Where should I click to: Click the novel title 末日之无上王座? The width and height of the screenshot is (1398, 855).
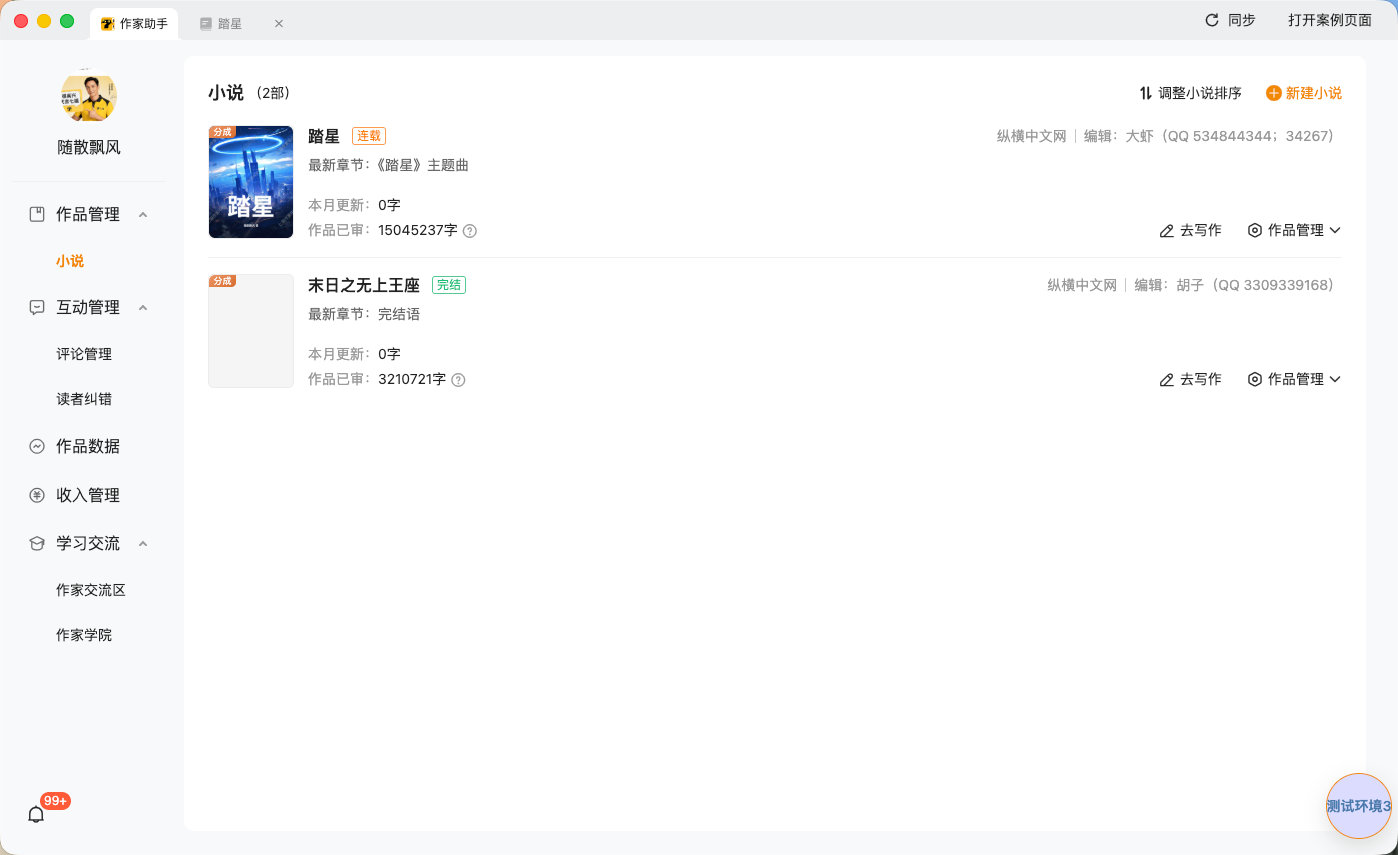point(364,285)
